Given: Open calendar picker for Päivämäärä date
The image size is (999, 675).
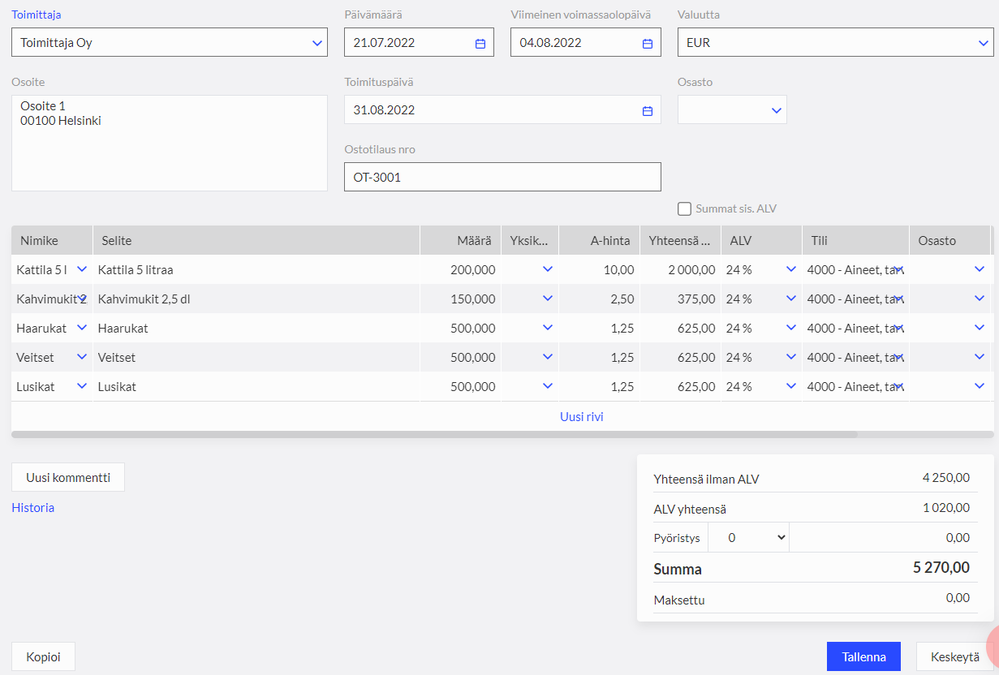Looking at the screenshot, I should [x=480, y=43].
